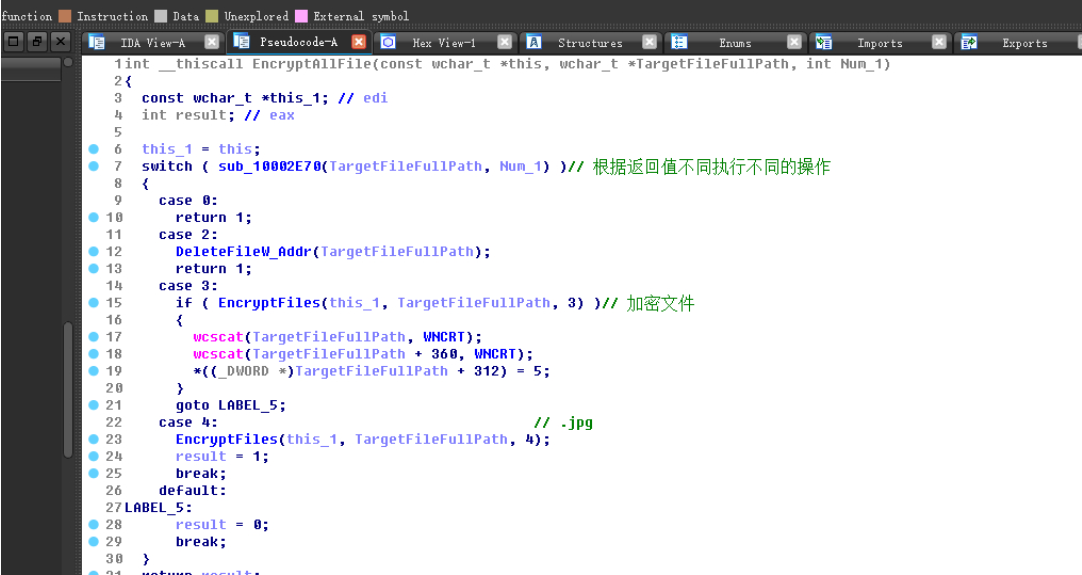Toggle breakpoint dot on line 15

pos(94,302)
